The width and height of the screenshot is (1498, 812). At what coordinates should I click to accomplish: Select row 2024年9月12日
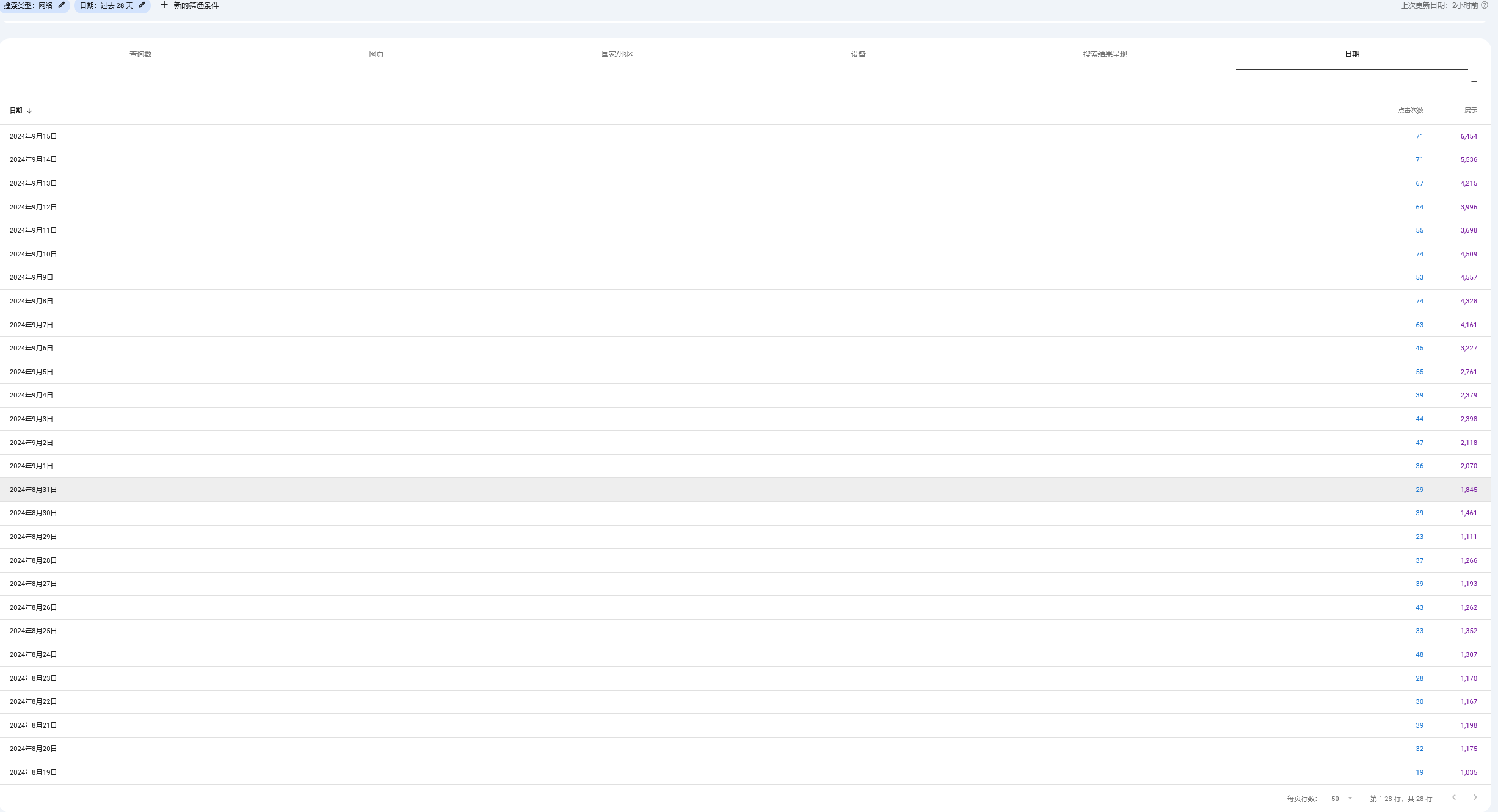click(x=746, y=207)
